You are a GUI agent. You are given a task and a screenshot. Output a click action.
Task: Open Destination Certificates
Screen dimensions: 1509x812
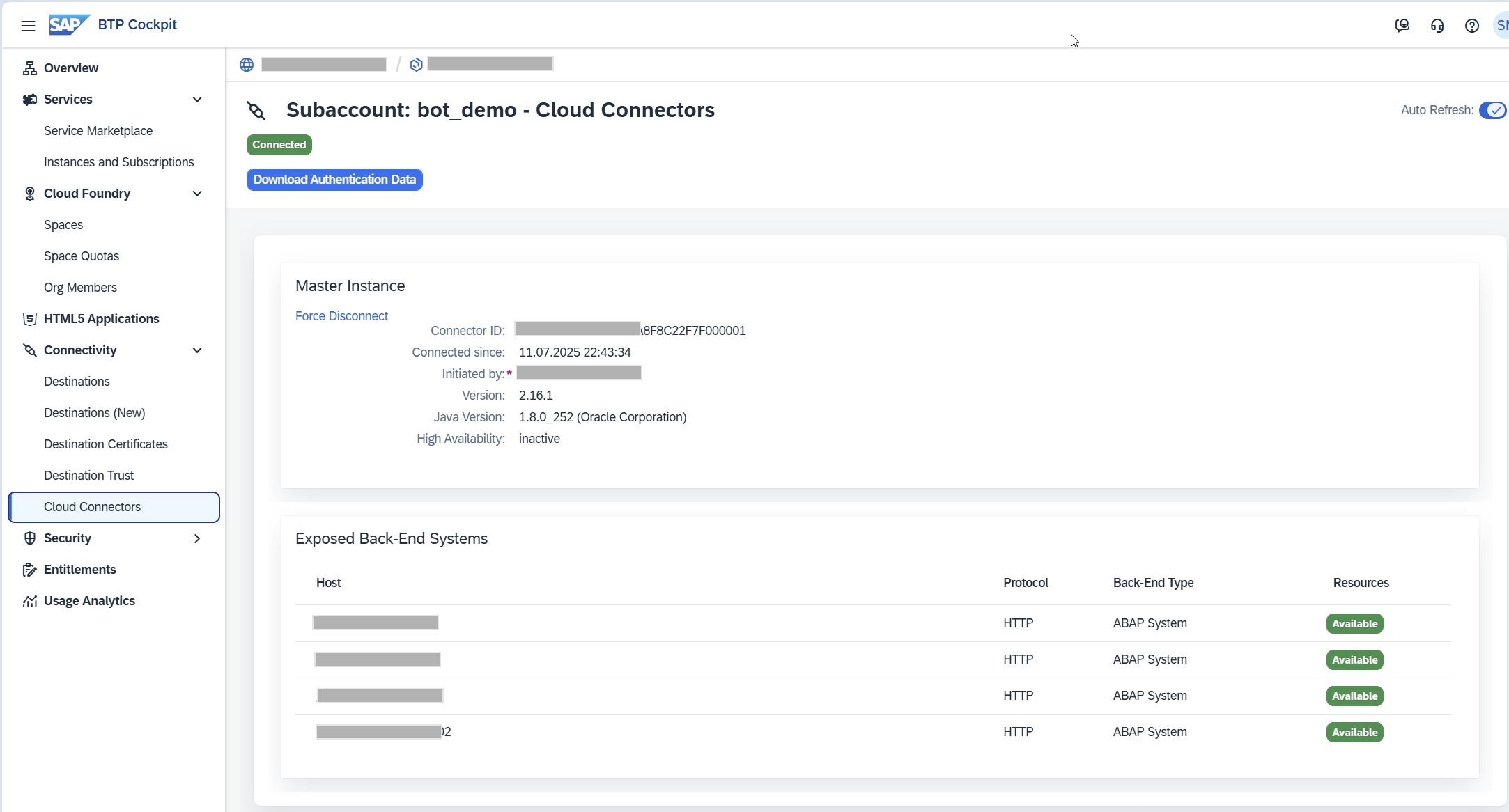(x=106, y=444)
